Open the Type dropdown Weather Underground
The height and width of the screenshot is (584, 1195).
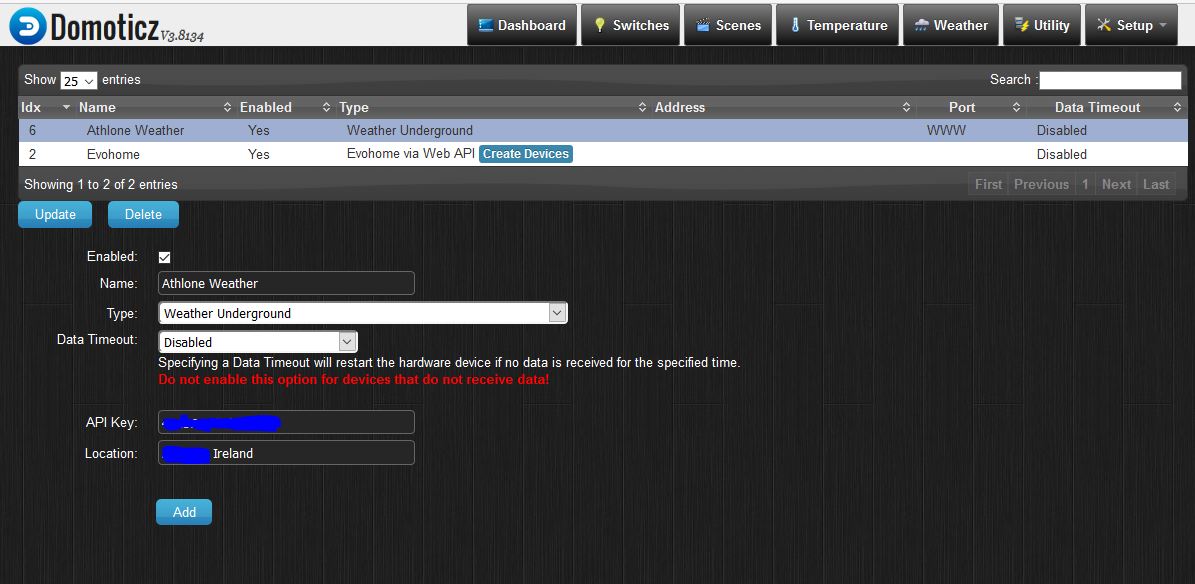363,313
